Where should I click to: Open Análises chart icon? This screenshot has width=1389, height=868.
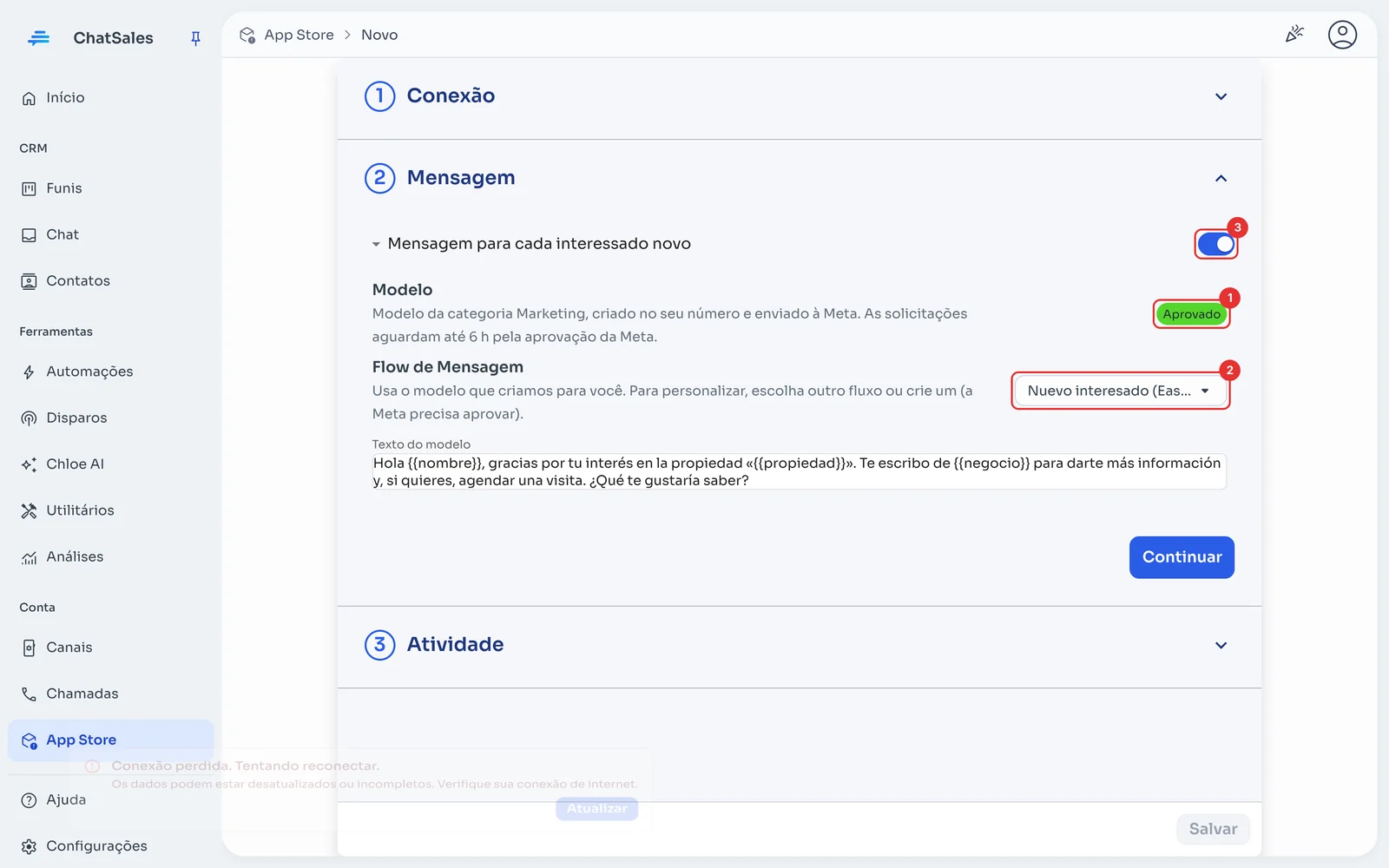click(29, 557)
